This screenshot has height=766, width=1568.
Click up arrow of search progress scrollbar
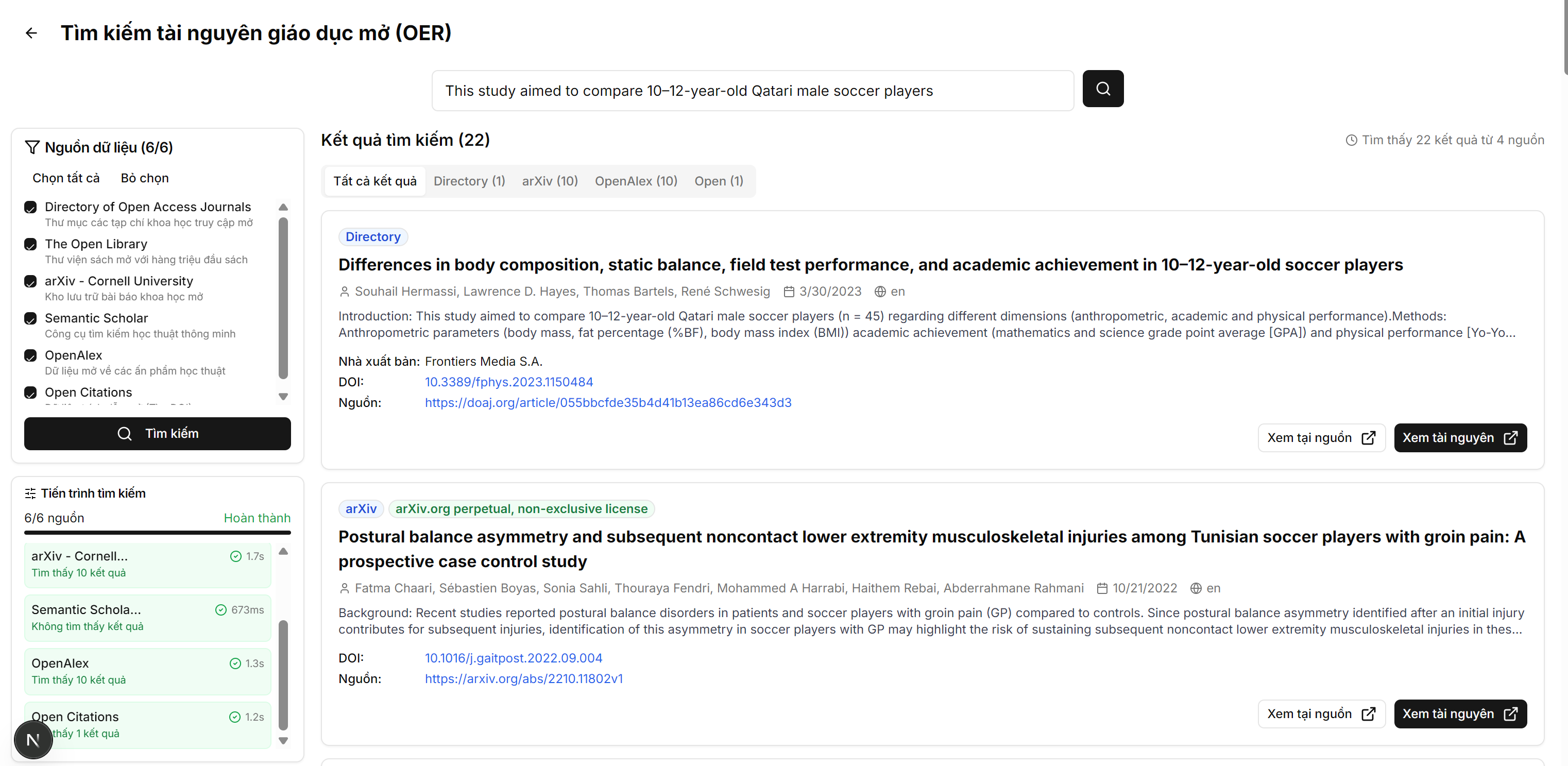coord(283,552)
